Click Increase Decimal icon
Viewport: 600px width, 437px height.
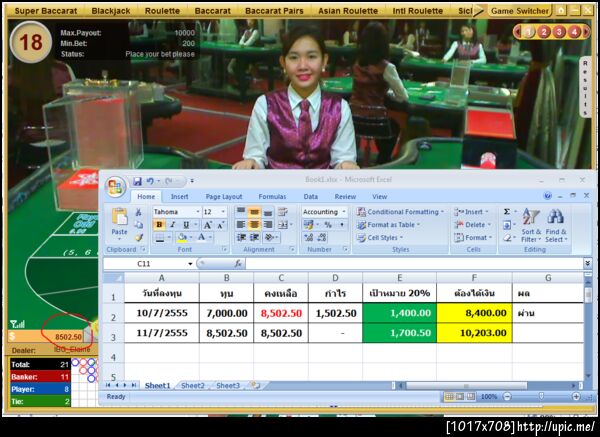point(308,238)
